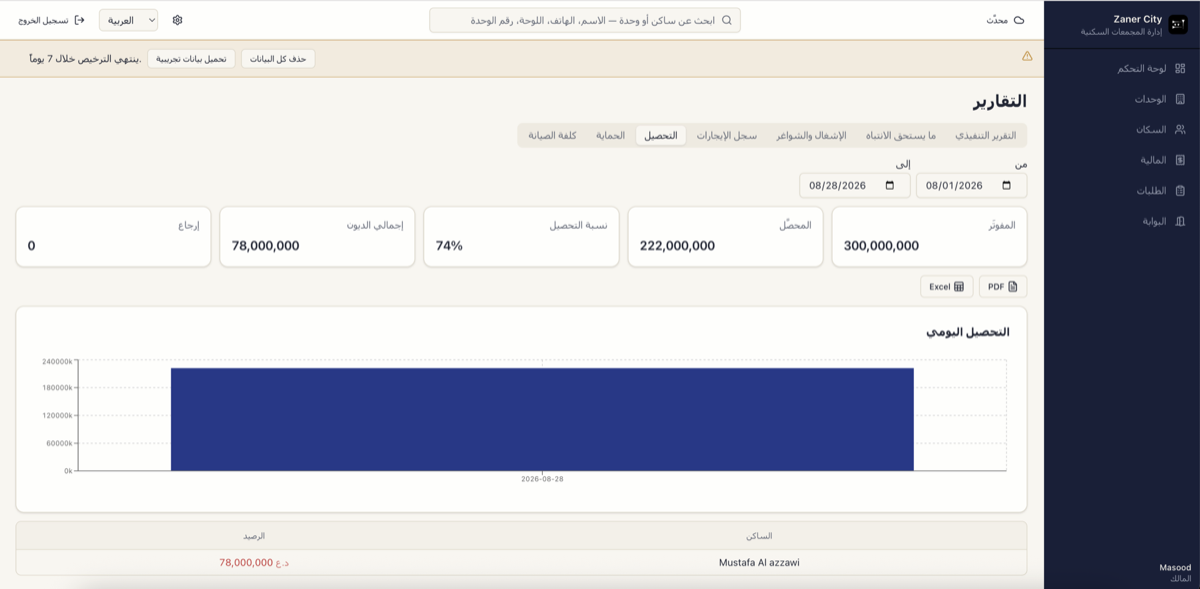
Task: Open calendar picker on the من date
Action: (1007, 186)
